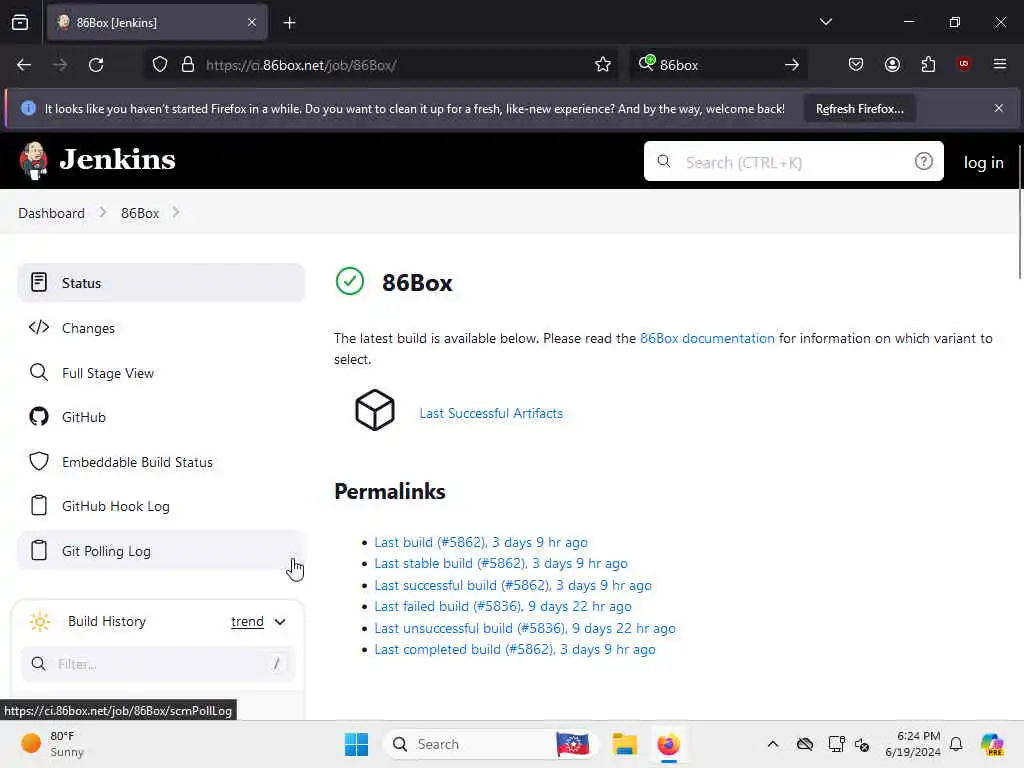
Task: Select the 86Box [Jenkins] tab
Action: click(157, 23)
